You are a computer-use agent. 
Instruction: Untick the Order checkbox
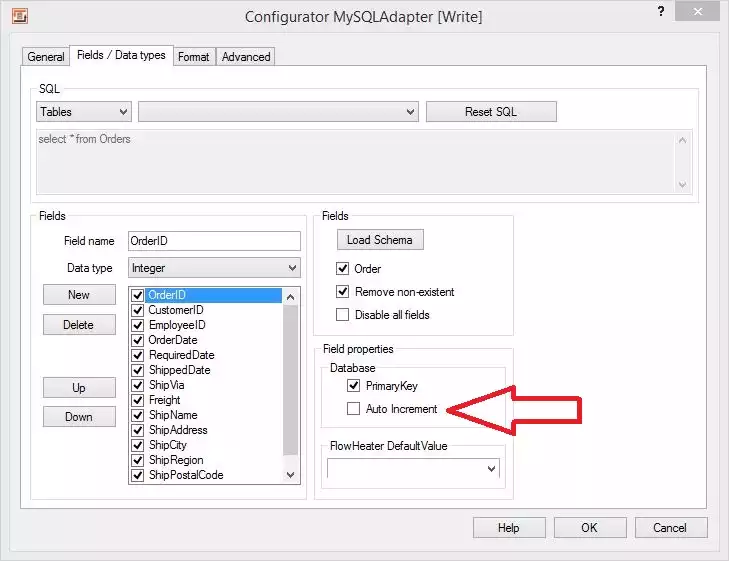coord(343,269)
